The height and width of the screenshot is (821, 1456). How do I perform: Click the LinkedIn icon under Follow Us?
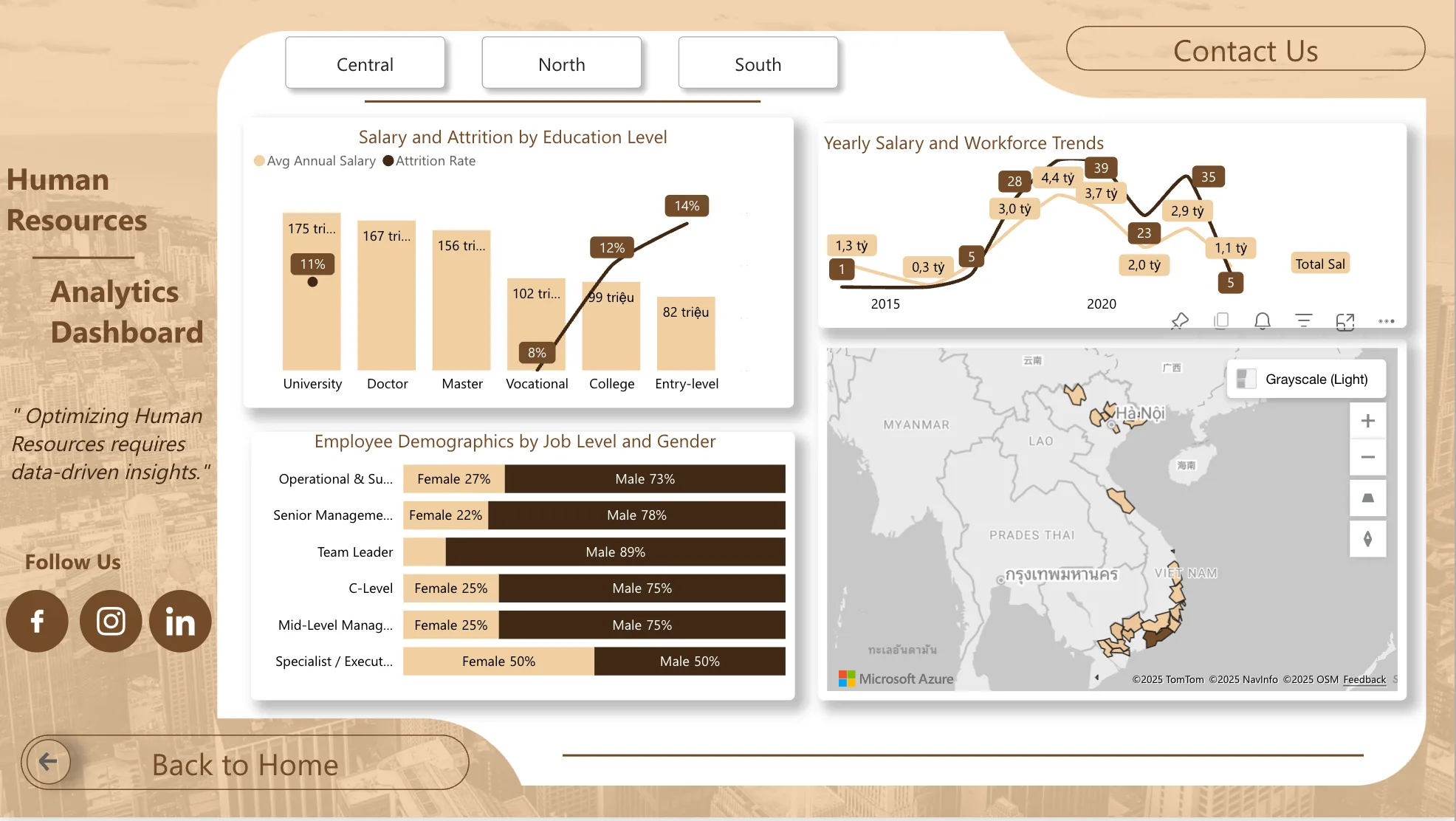pos(179,621)
